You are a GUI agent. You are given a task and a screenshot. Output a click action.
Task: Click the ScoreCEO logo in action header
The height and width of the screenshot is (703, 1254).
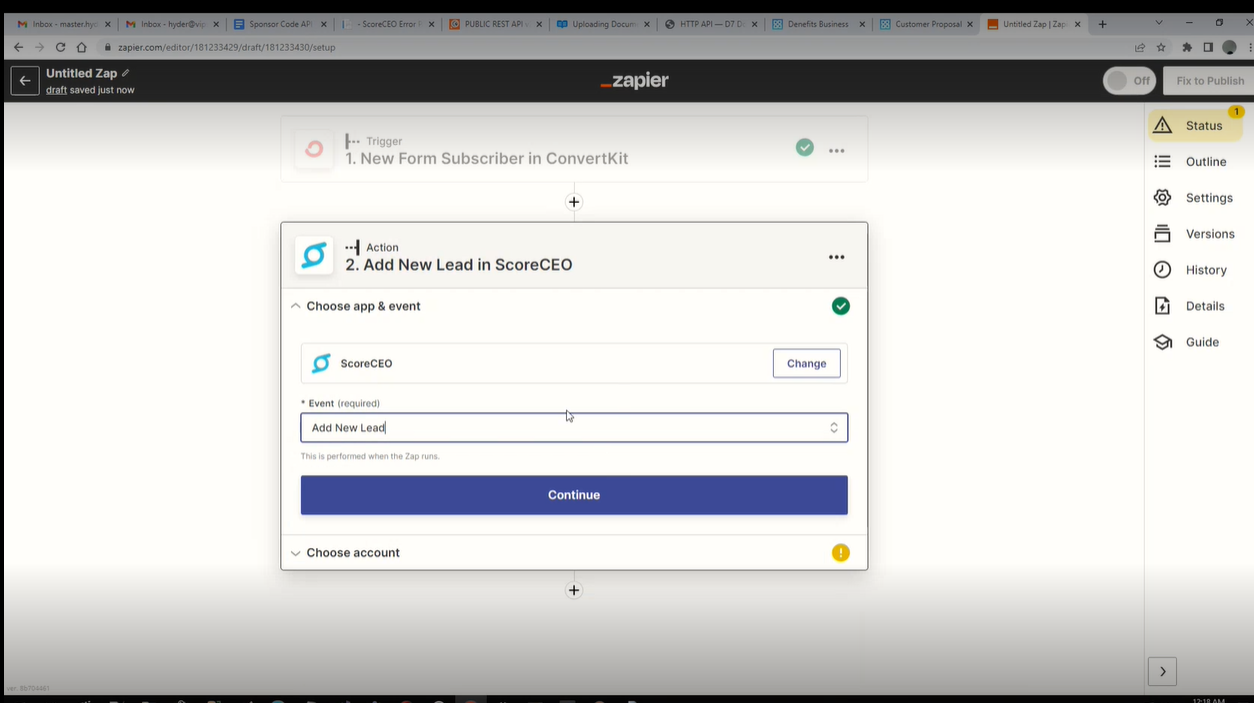point(314,255)
